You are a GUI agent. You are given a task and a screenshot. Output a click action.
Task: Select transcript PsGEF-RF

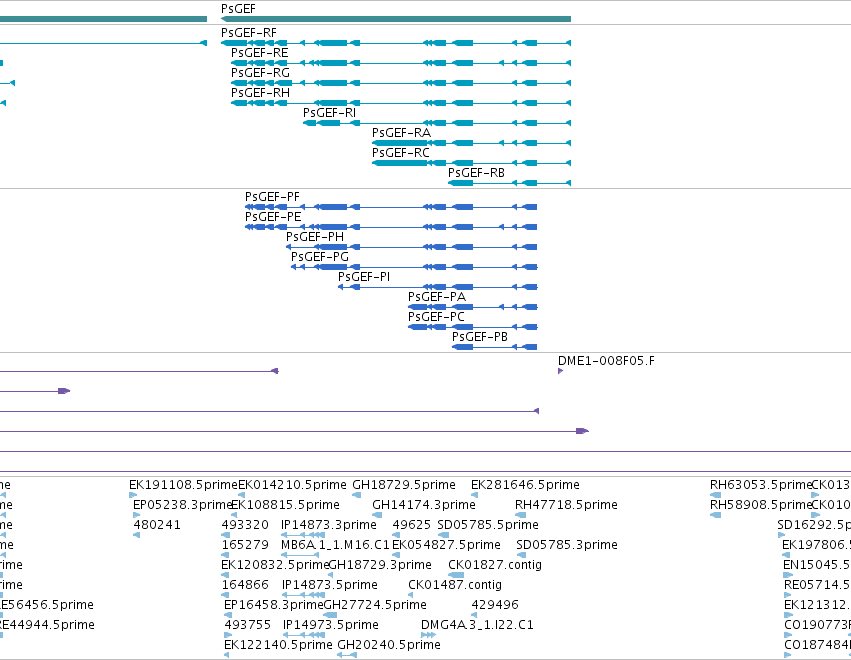point(396,43)
